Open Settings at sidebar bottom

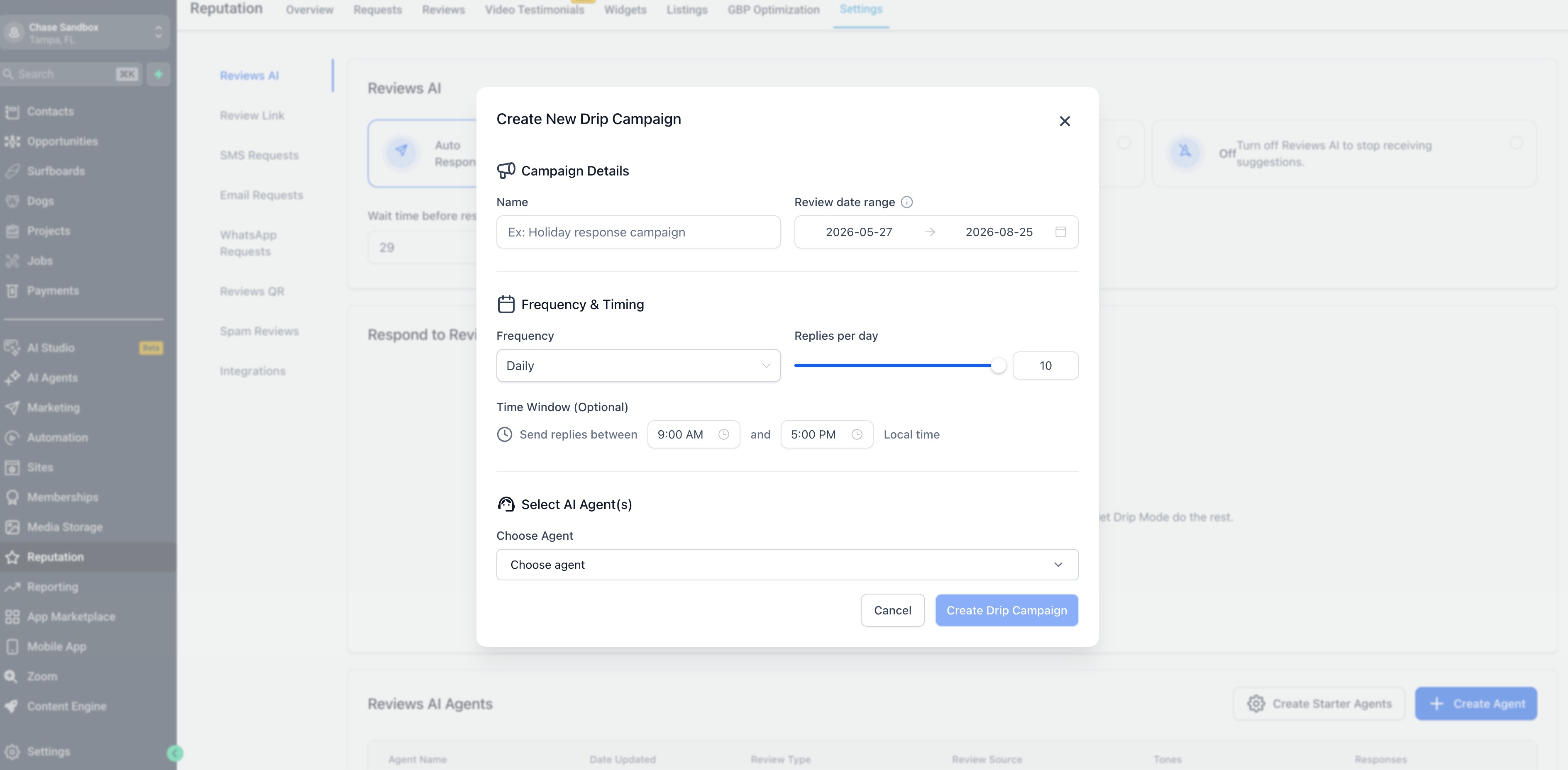coord(48,752)
